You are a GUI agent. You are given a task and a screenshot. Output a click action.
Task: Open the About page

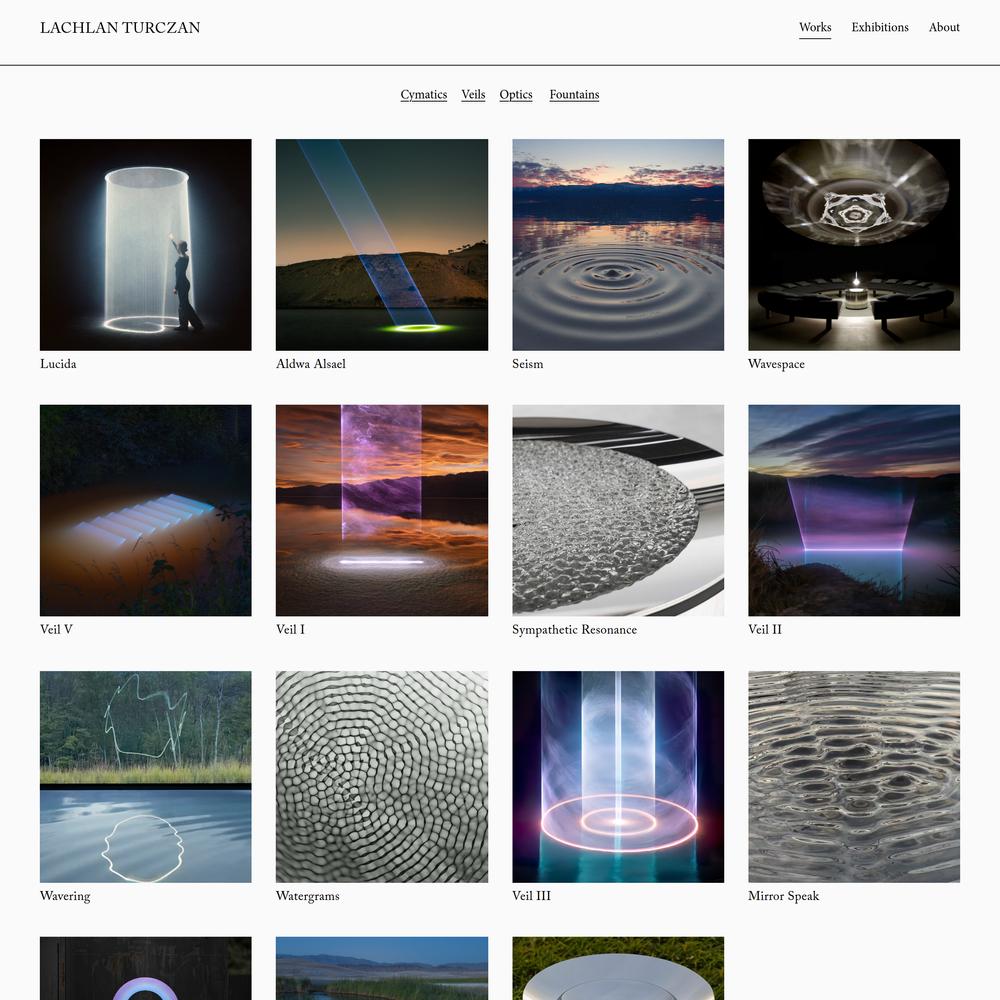coord(944,27)
